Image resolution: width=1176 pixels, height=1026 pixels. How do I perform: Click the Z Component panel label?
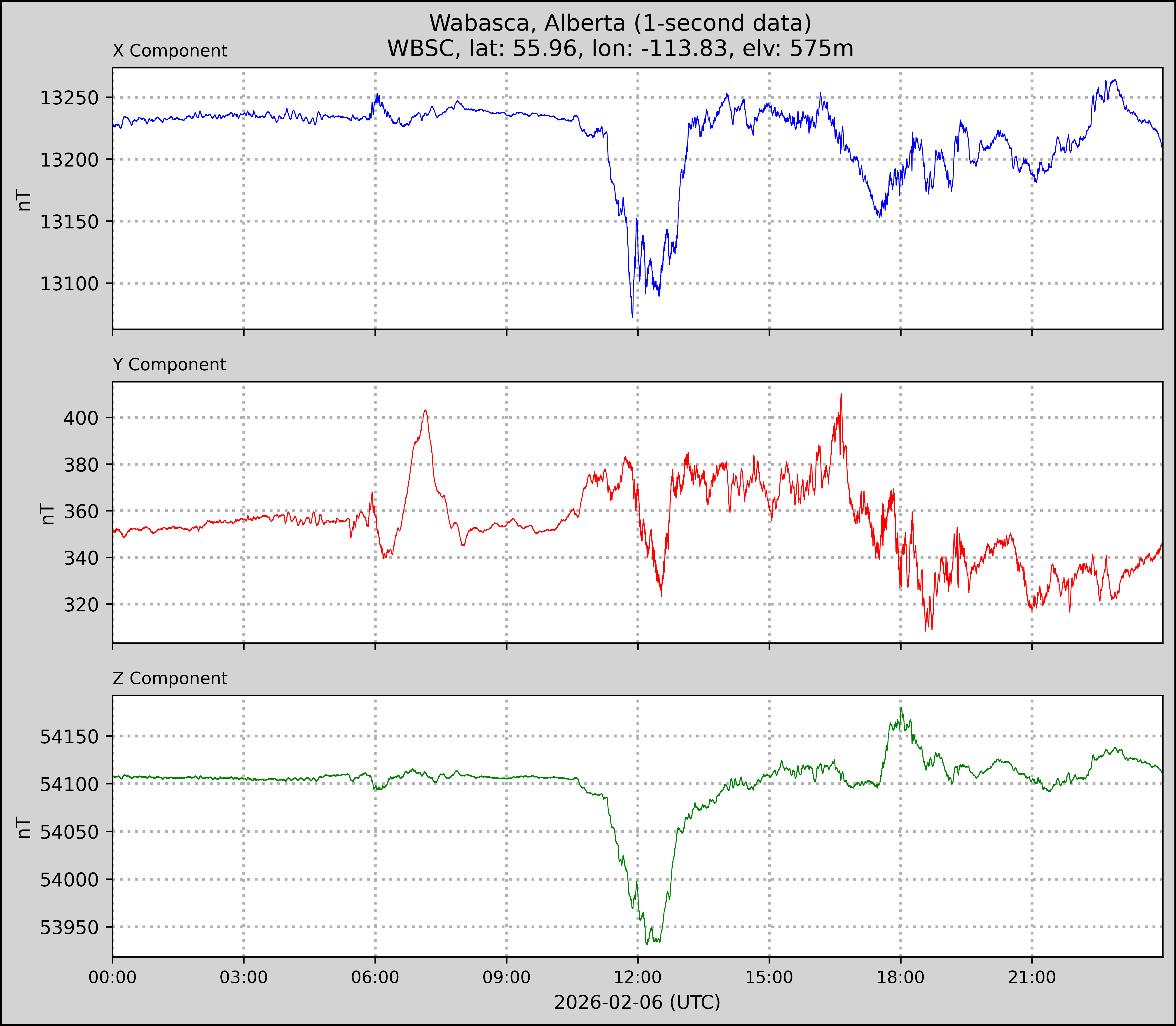(170, 679)
